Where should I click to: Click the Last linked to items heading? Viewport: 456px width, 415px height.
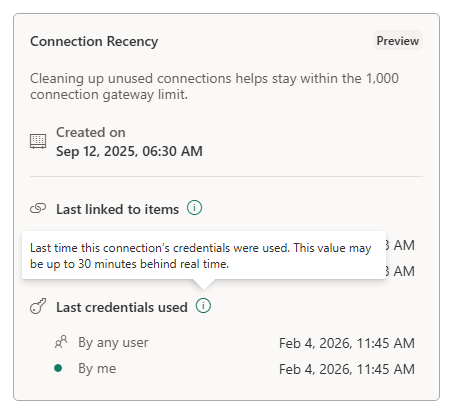(x=117, y=209)
